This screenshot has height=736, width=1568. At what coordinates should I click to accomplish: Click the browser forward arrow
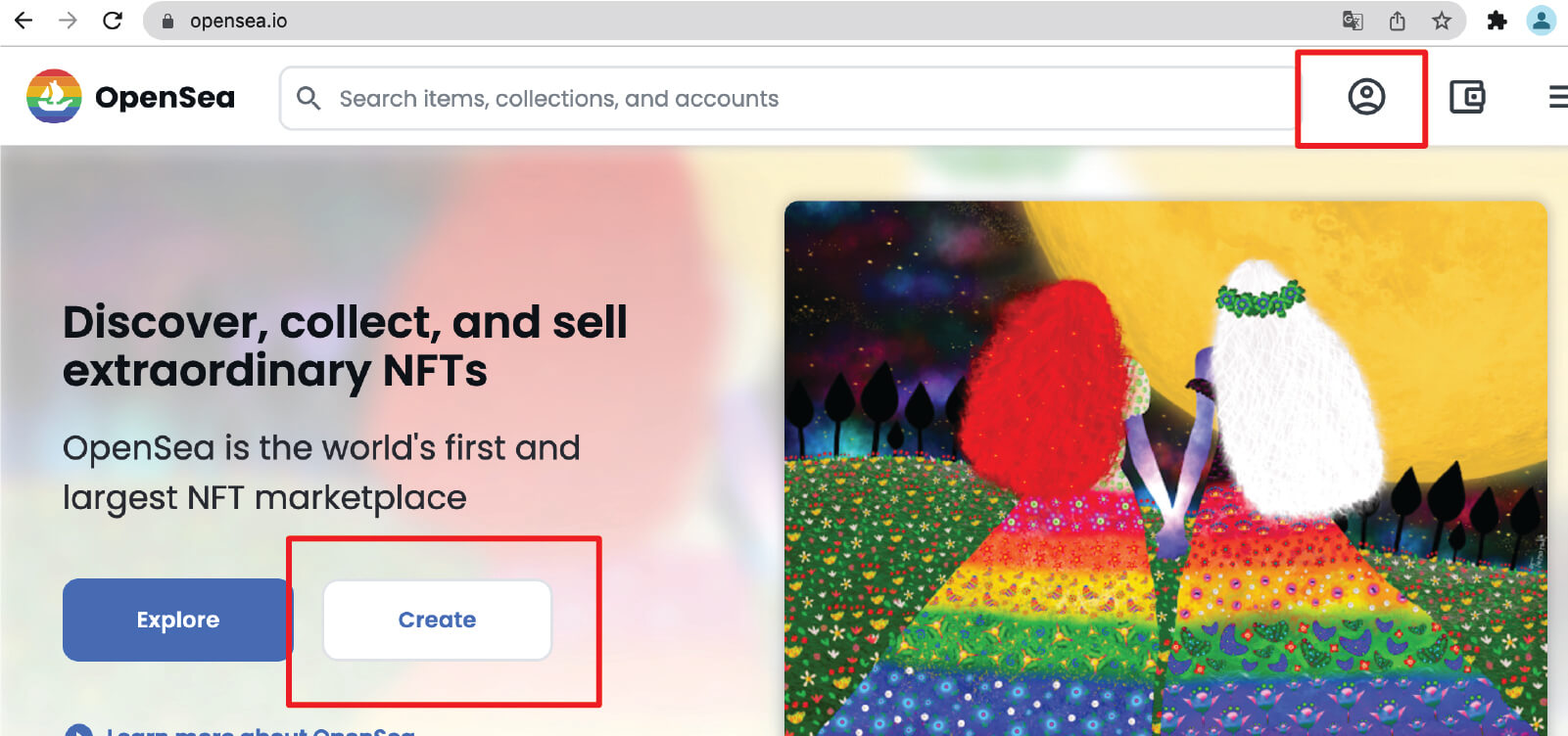click(68, 21)
